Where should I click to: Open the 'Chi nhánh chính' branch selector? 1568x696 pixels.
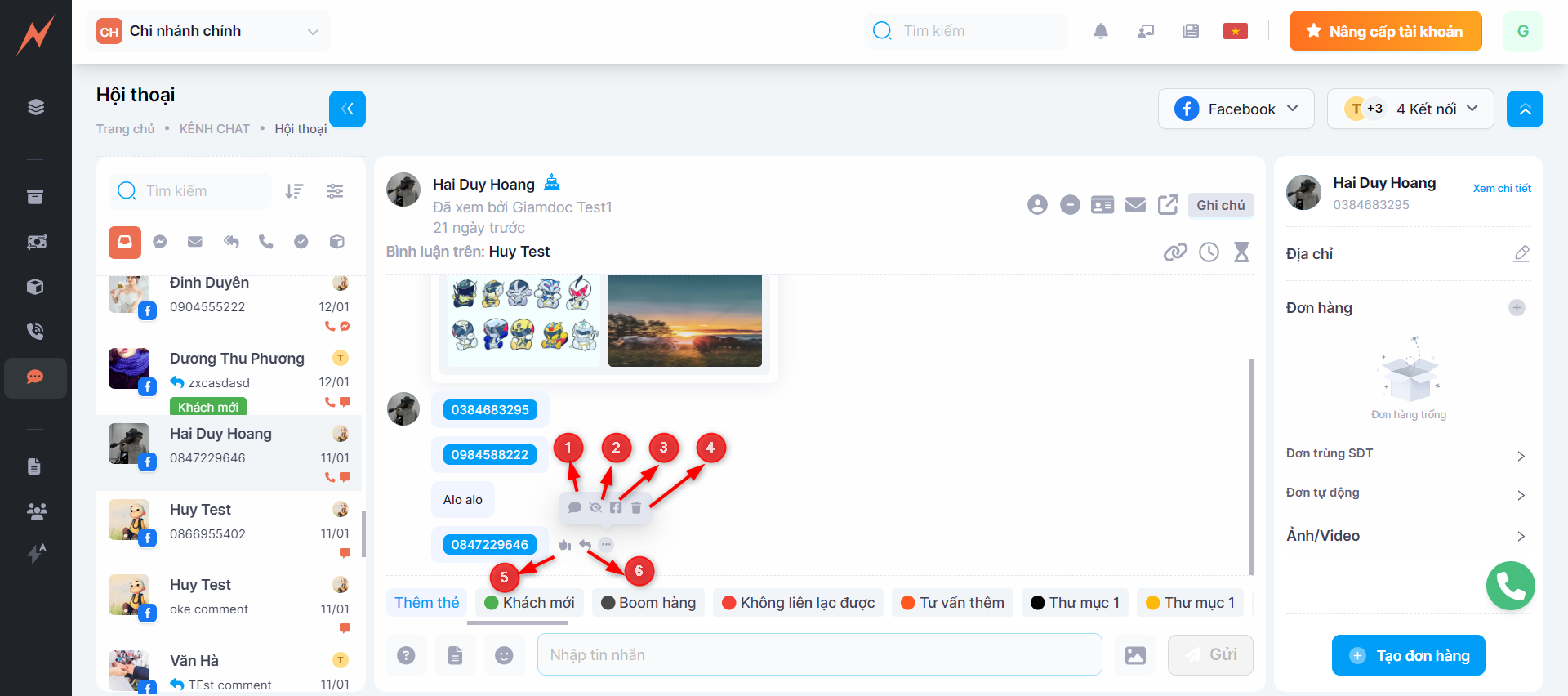coord(208,31)
